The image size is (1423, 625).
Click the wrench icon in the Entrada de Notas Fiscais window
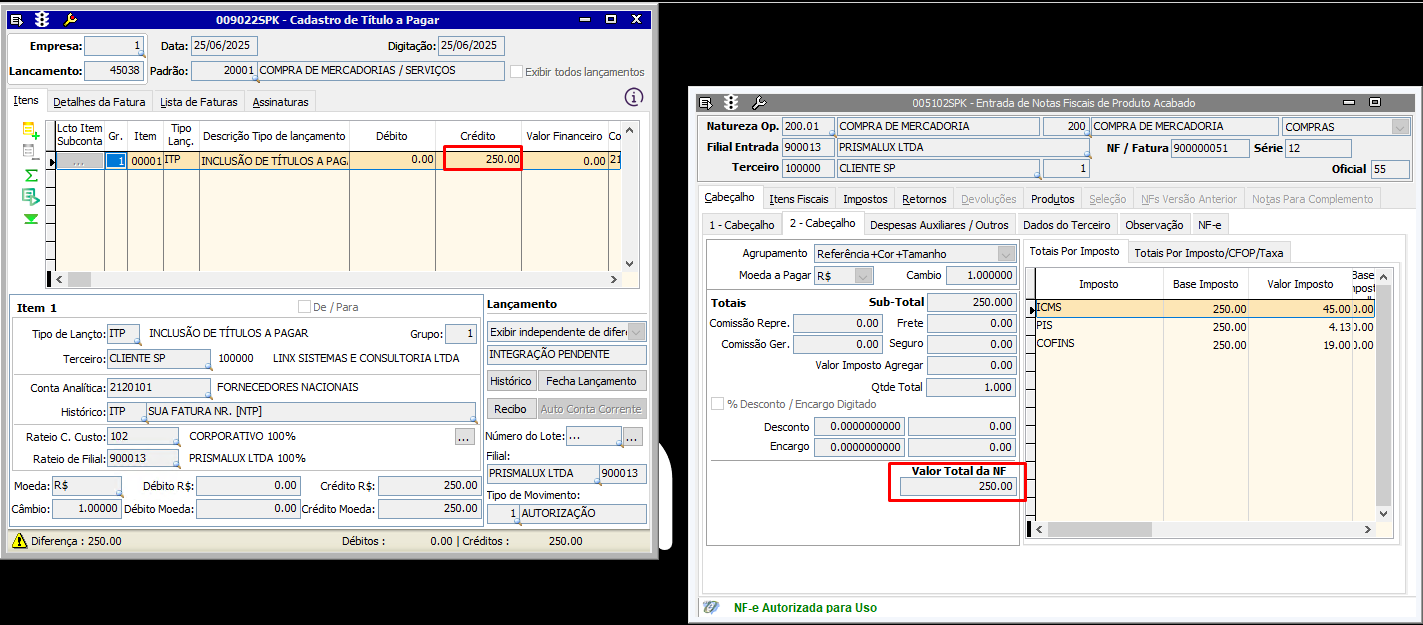point(758,102)
